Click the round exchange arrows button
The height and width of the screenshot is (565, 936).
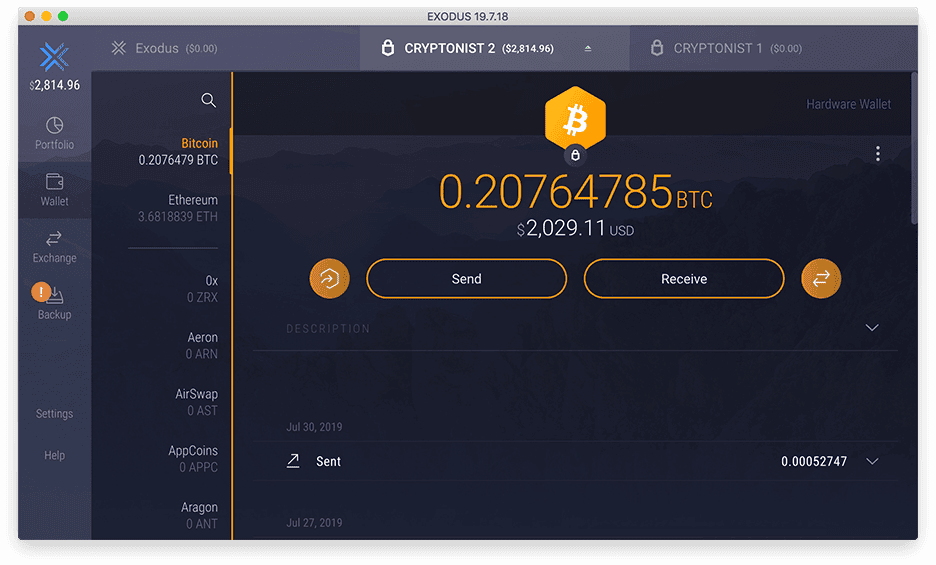(x=821, y=278)
